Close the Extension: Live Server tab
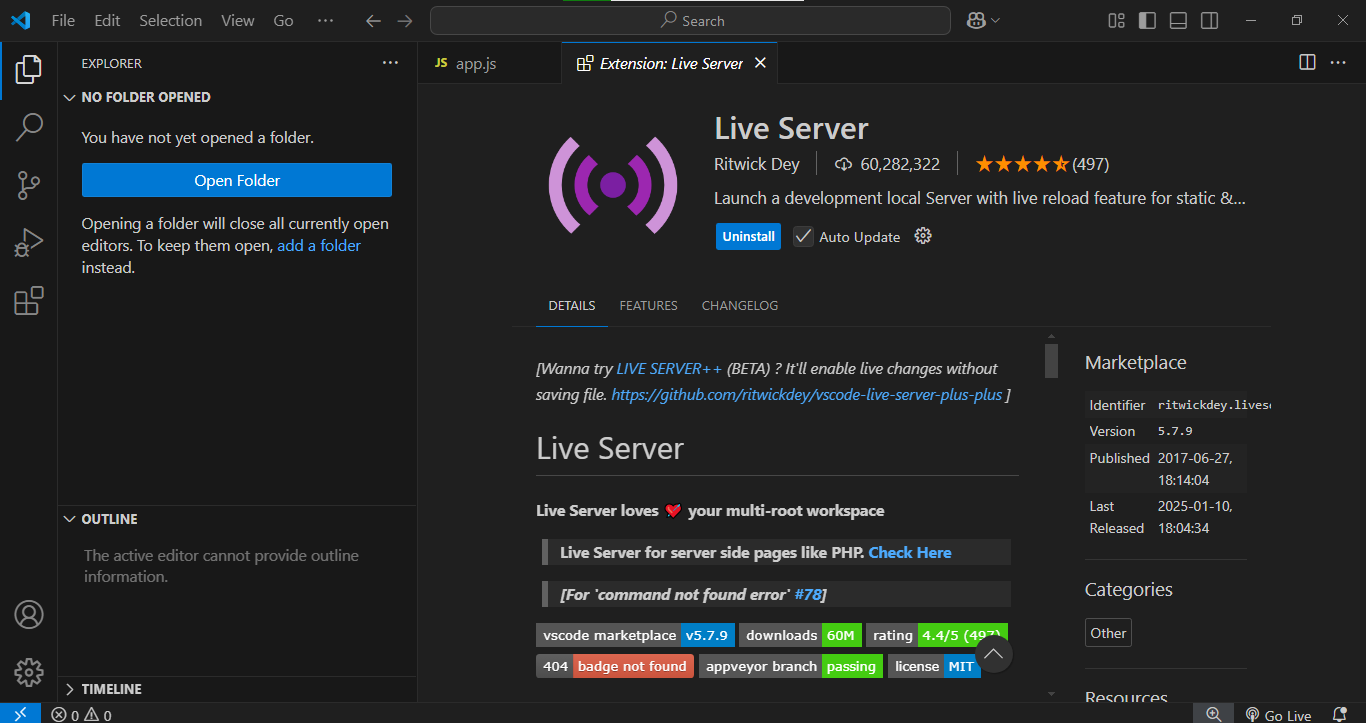Image resolution: width=1366 pixels, height=723 pixels. tap(760, 63)
